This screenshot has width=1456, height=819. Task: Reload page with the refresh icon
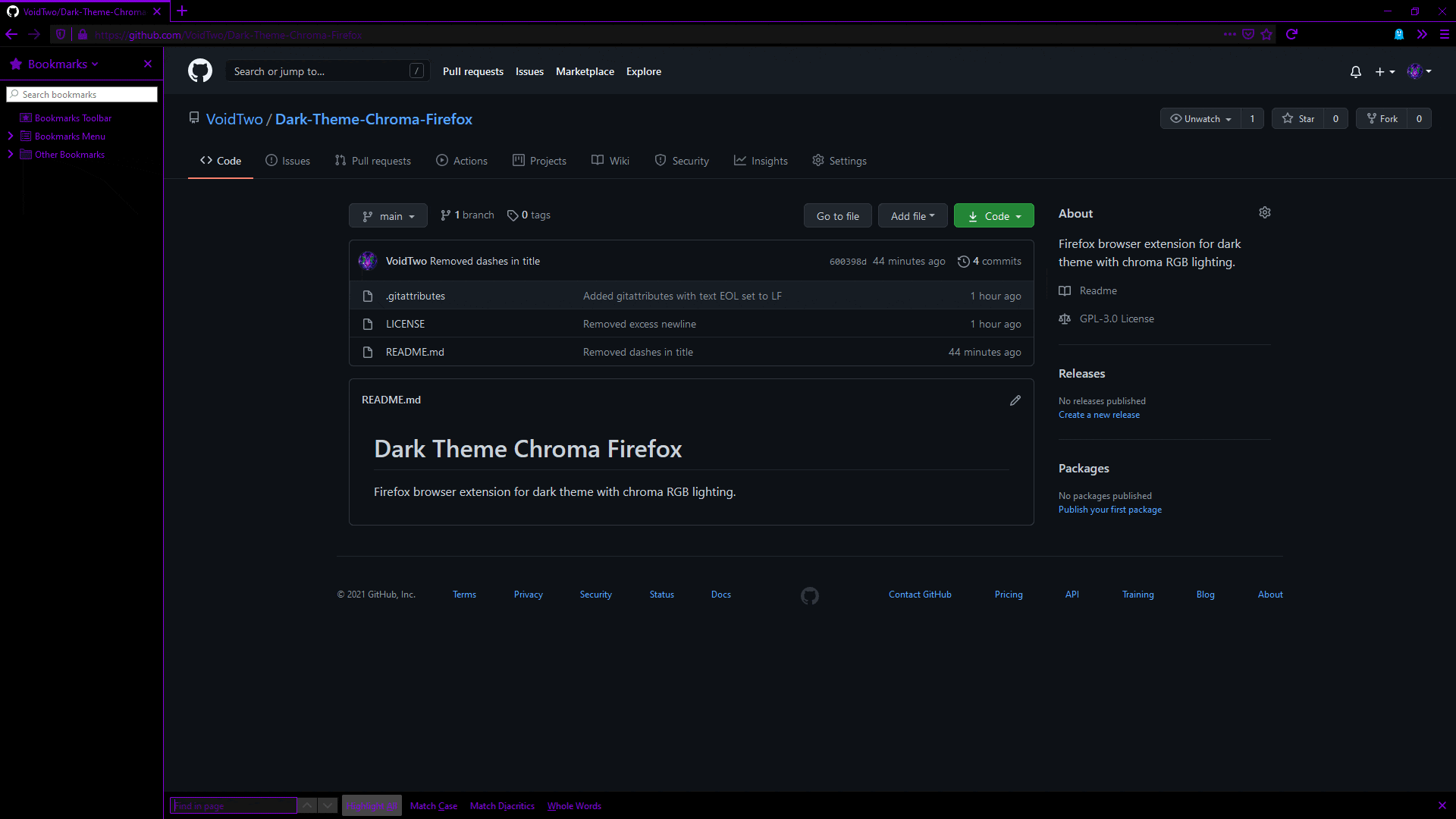pos(1292,34)
